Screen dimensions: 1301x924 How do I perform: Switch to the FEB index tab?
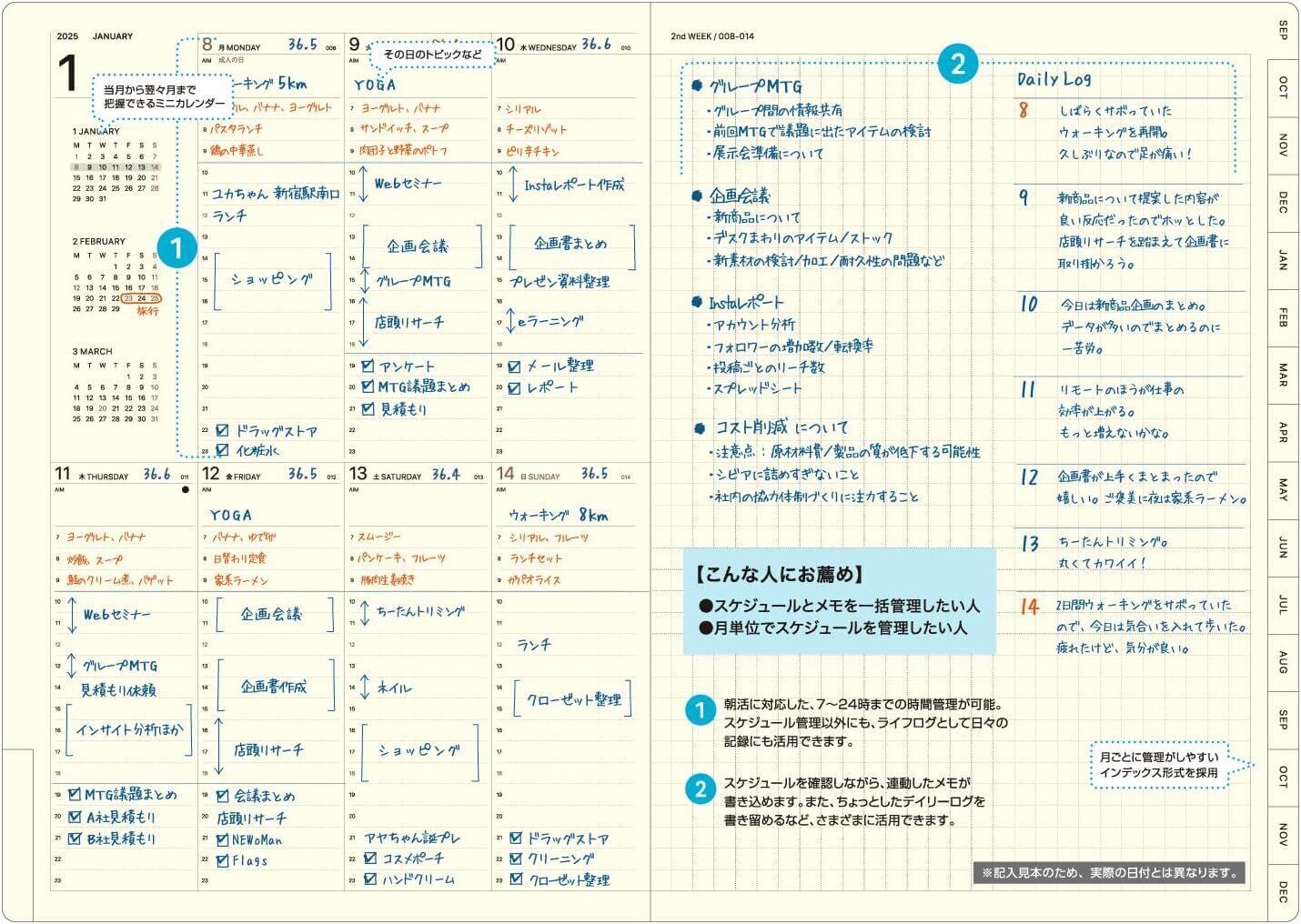(x=1284, y=317)
